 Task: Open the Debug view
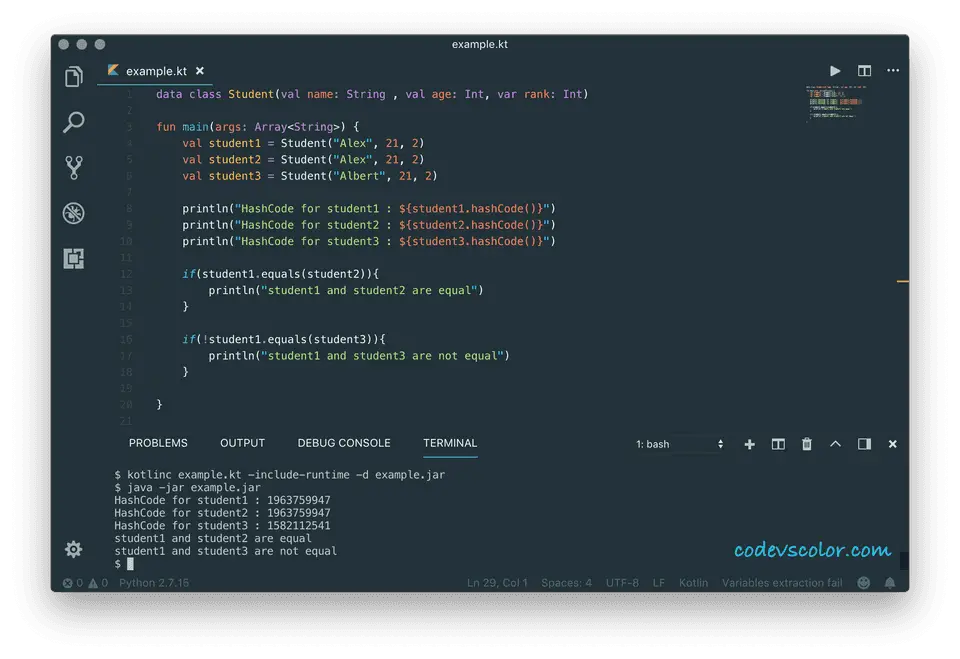click(x=73, y=213)
